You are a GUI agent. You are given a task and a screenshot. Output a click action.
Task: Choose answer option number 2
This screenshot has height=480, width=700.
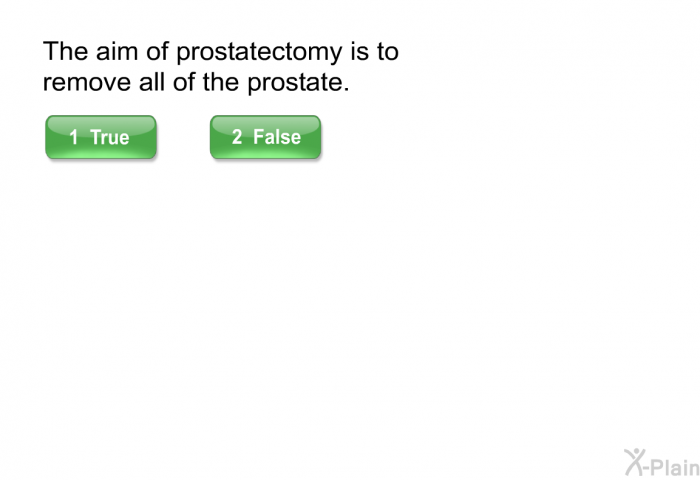[265, 137]
